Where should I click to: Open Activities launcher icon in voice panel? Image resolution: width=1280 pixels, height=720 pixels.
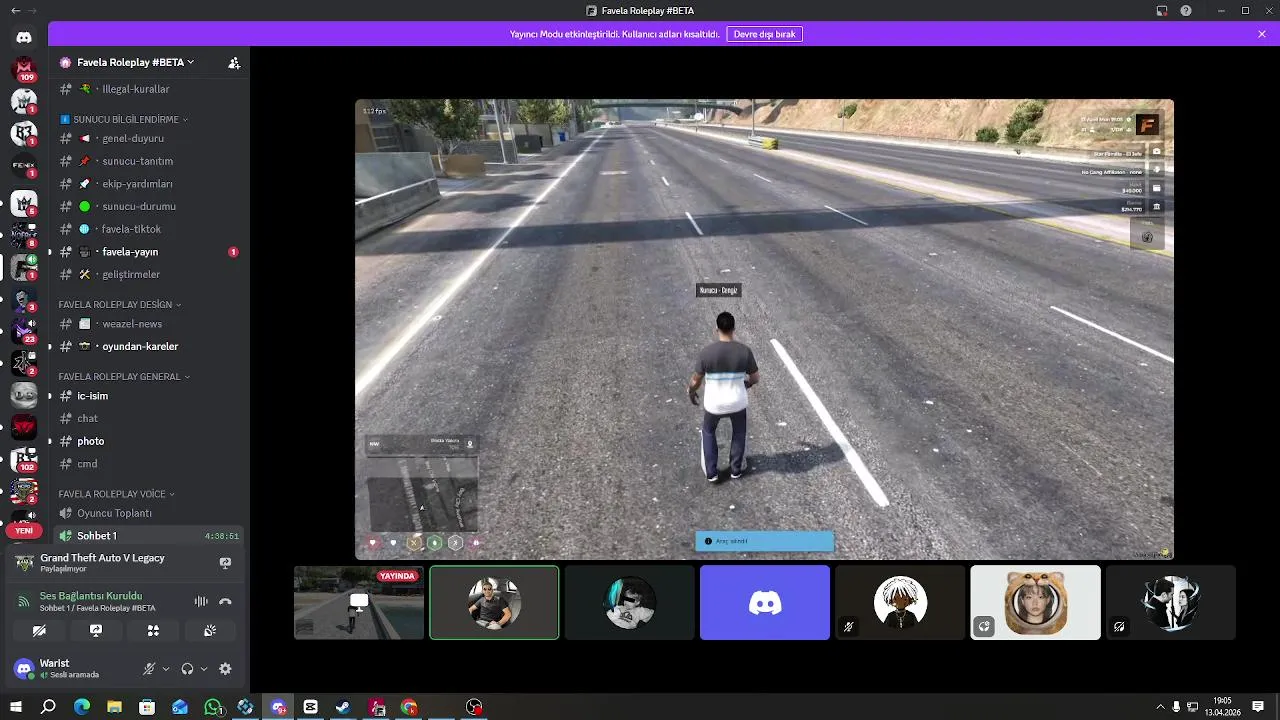click(153, 631)
